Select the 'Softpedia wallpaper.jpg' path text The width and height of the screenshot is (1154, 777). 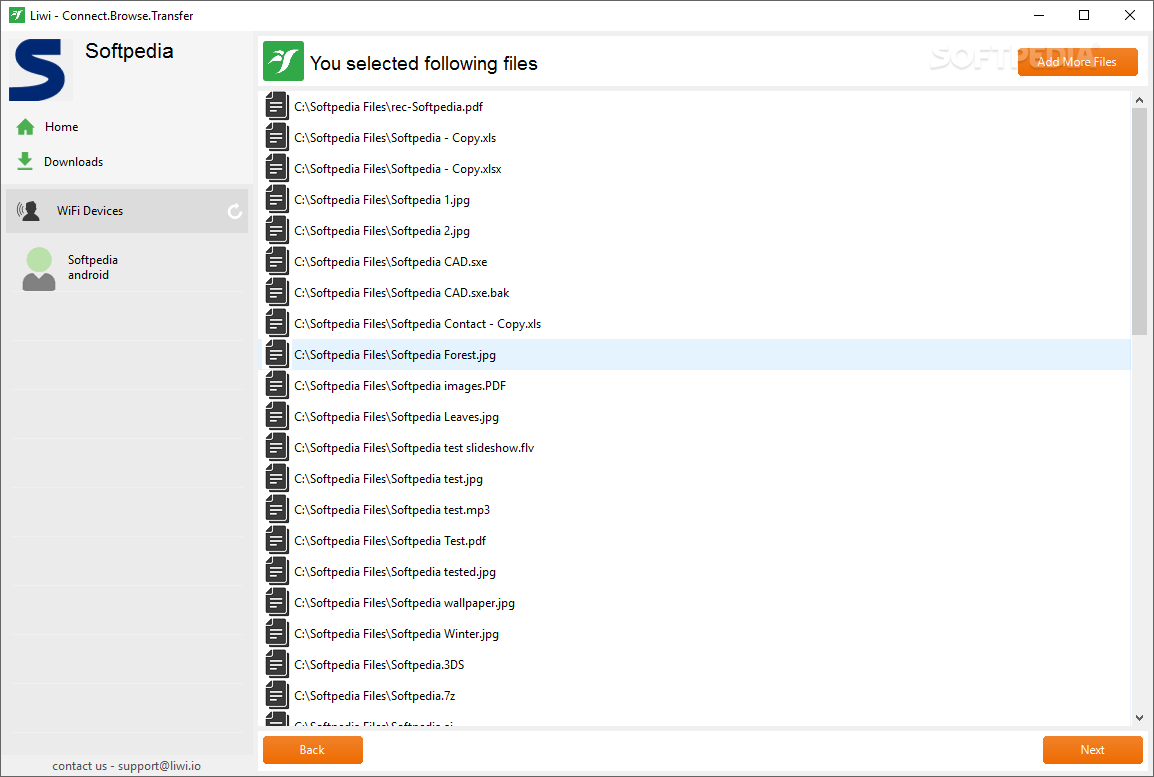(405, 603)
